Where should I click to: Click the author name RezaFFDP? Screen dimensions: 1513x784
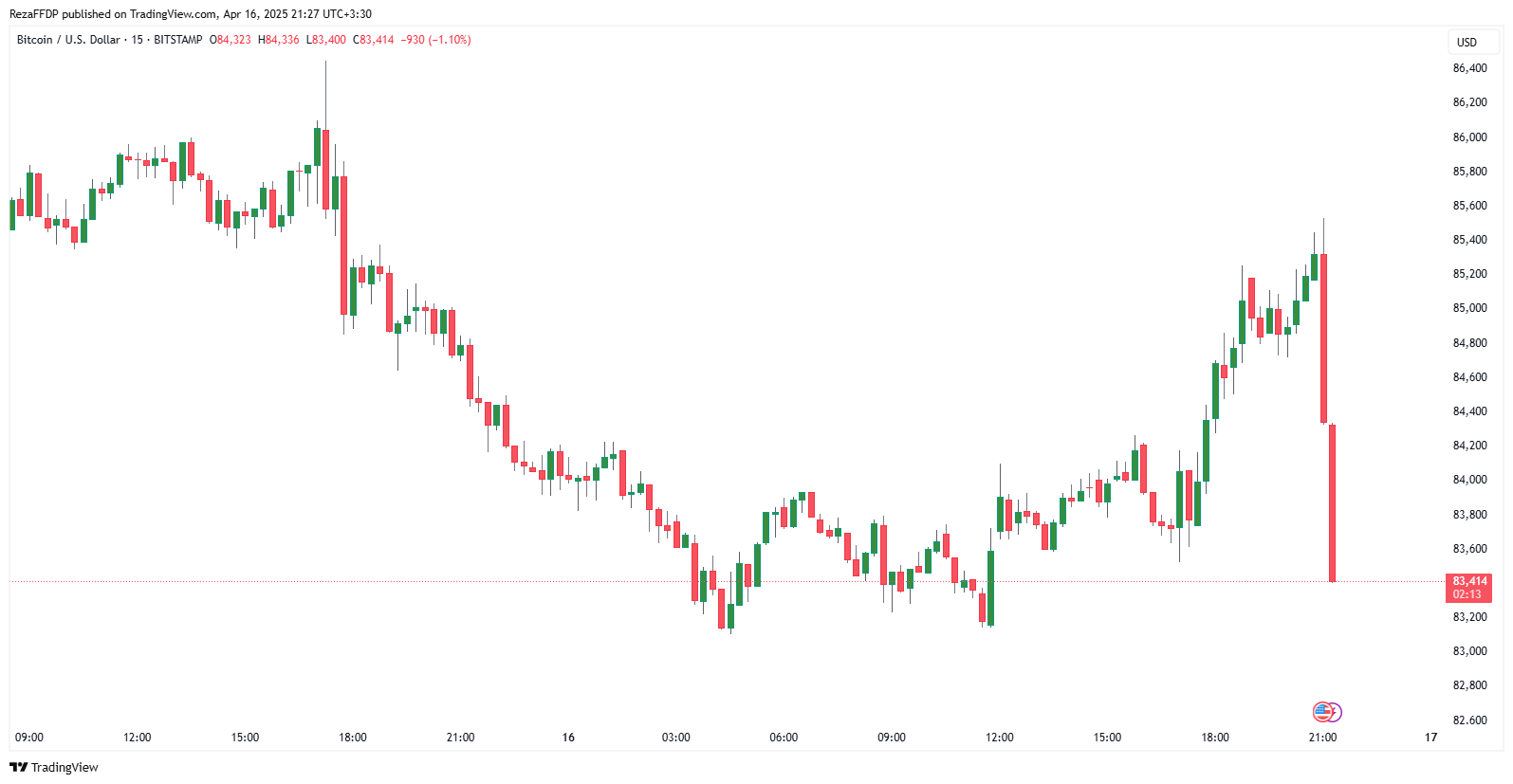34,14
